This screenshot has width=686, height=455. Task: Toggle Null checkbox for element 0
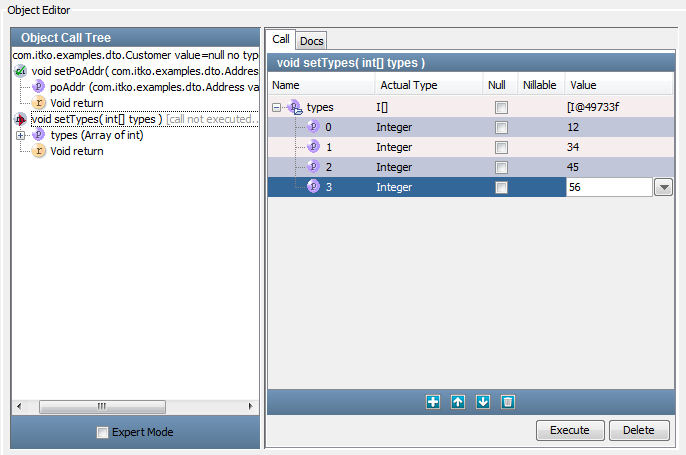501,127
